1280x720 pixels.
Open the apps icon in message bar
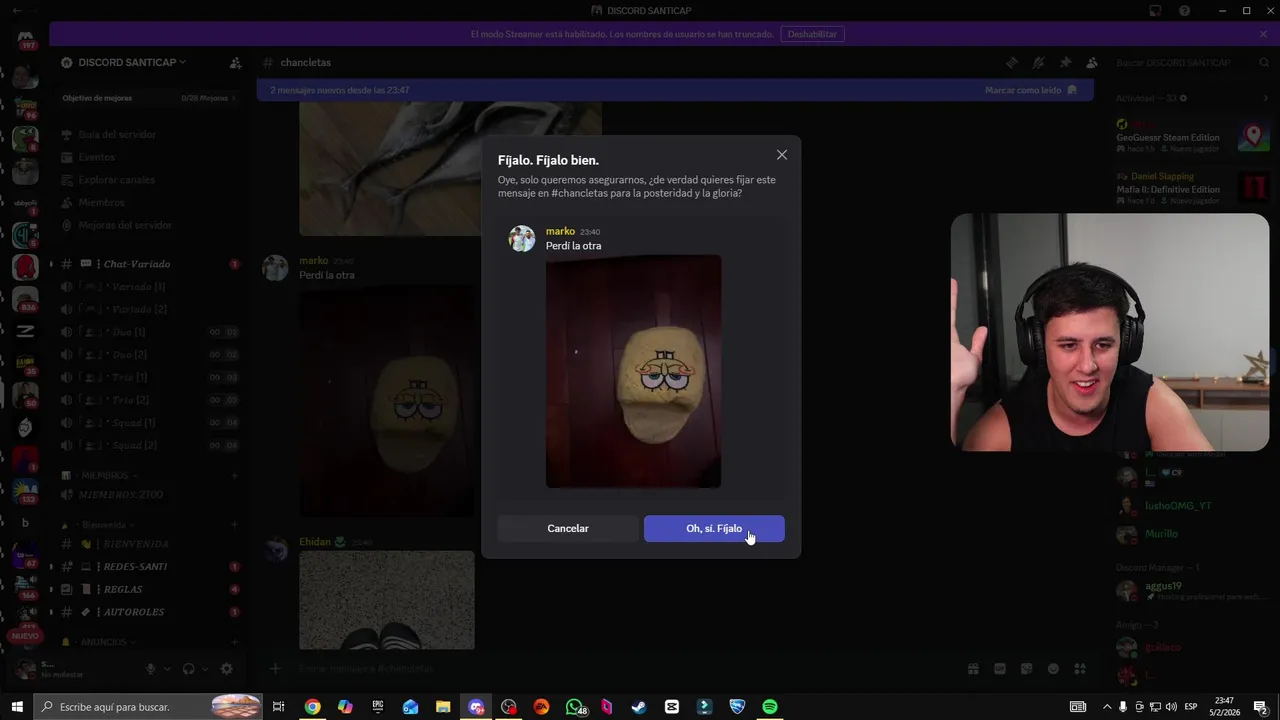pos(1080,668)
